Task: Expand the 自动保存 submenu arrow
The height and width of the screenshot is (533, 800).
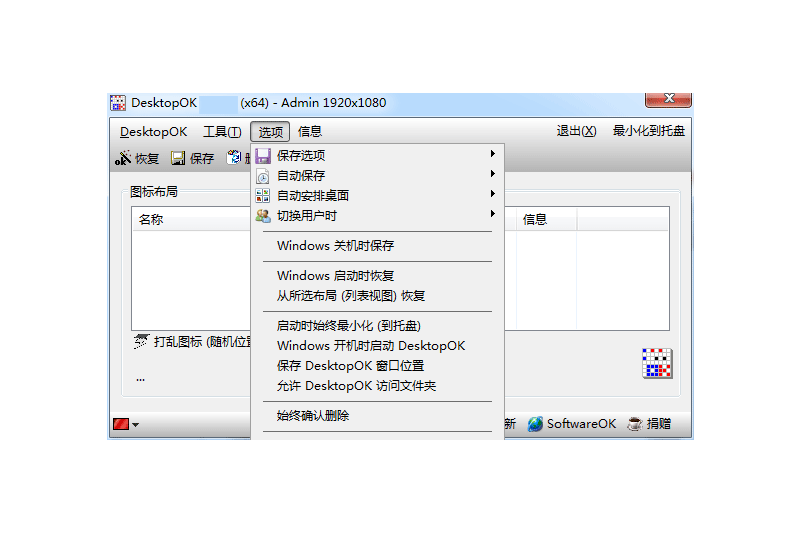Action: click(493, 175)
